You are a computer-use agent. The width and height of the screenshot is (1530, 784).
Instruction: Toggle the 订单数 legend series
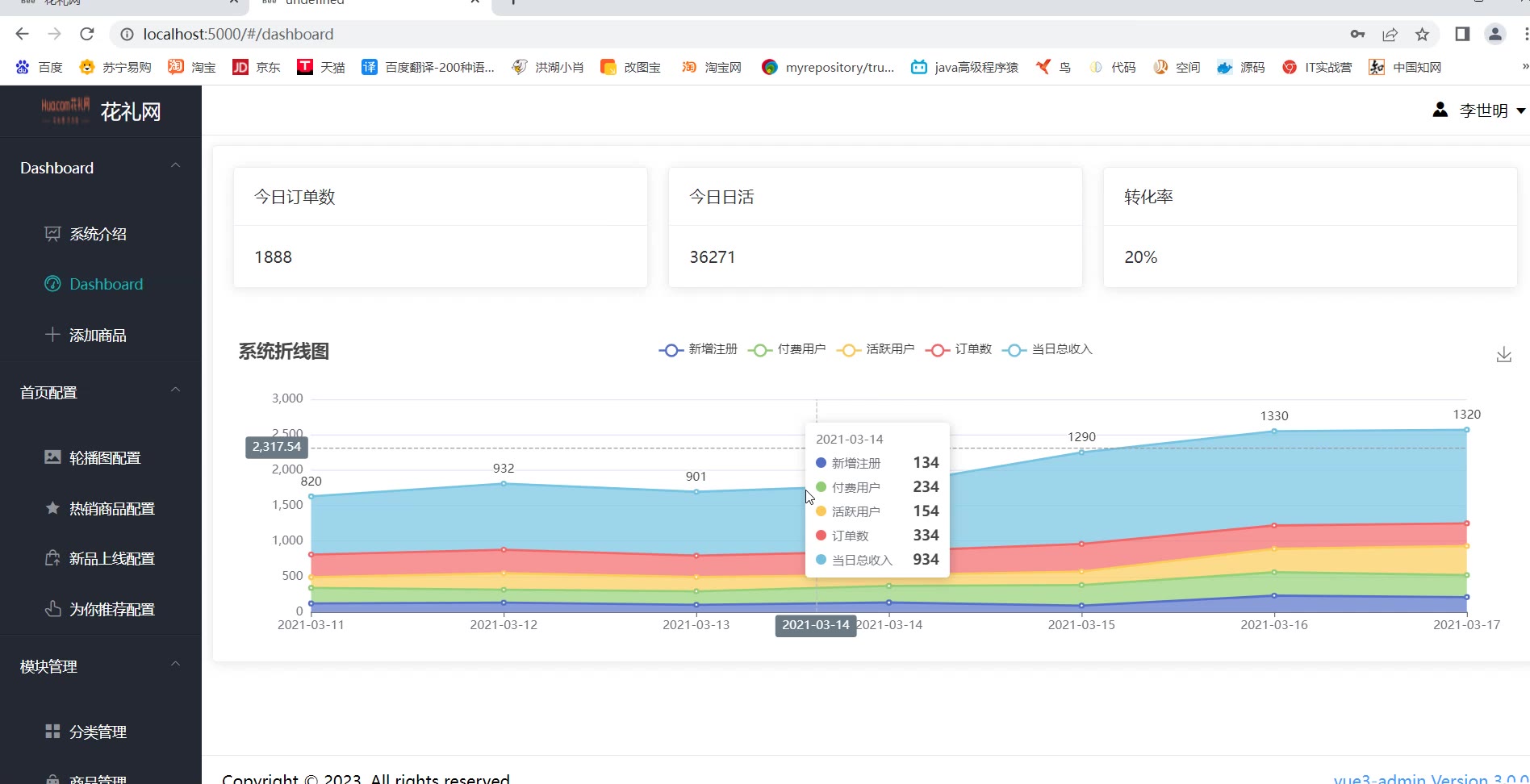[x=959, y=349]
